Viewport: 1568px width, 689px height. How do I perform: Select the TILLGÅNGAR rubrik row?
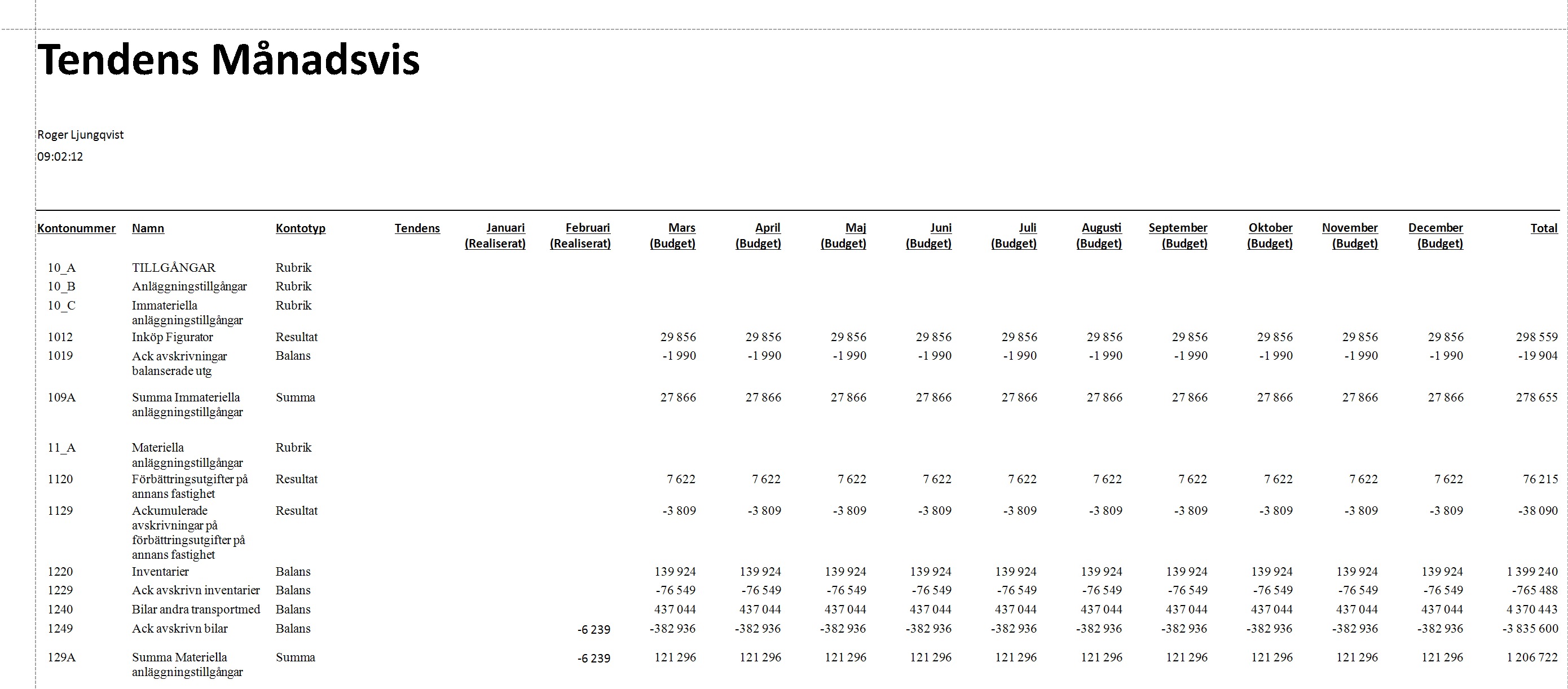pyautogui.click(x=174, y=267)
